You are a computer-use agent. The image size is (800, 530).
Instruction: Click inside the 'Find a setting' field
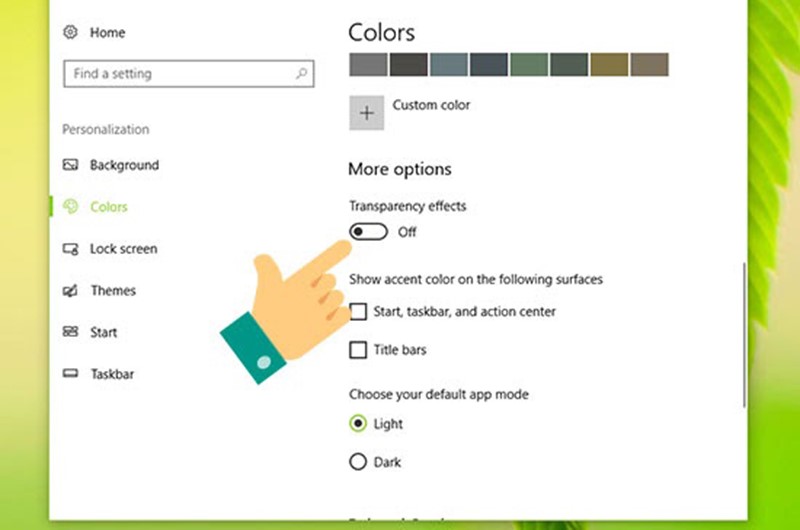175,74
